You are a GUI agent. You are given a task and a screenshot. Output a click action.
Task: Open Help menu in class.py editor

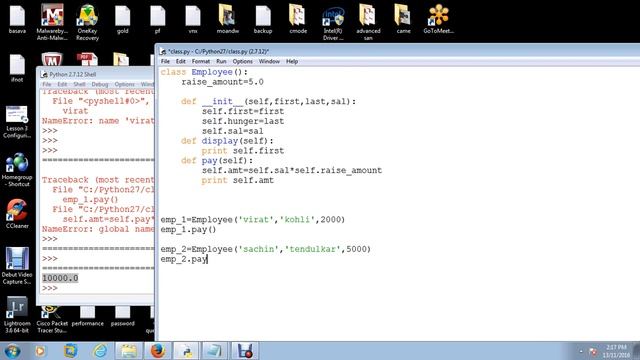click(292, 61)
